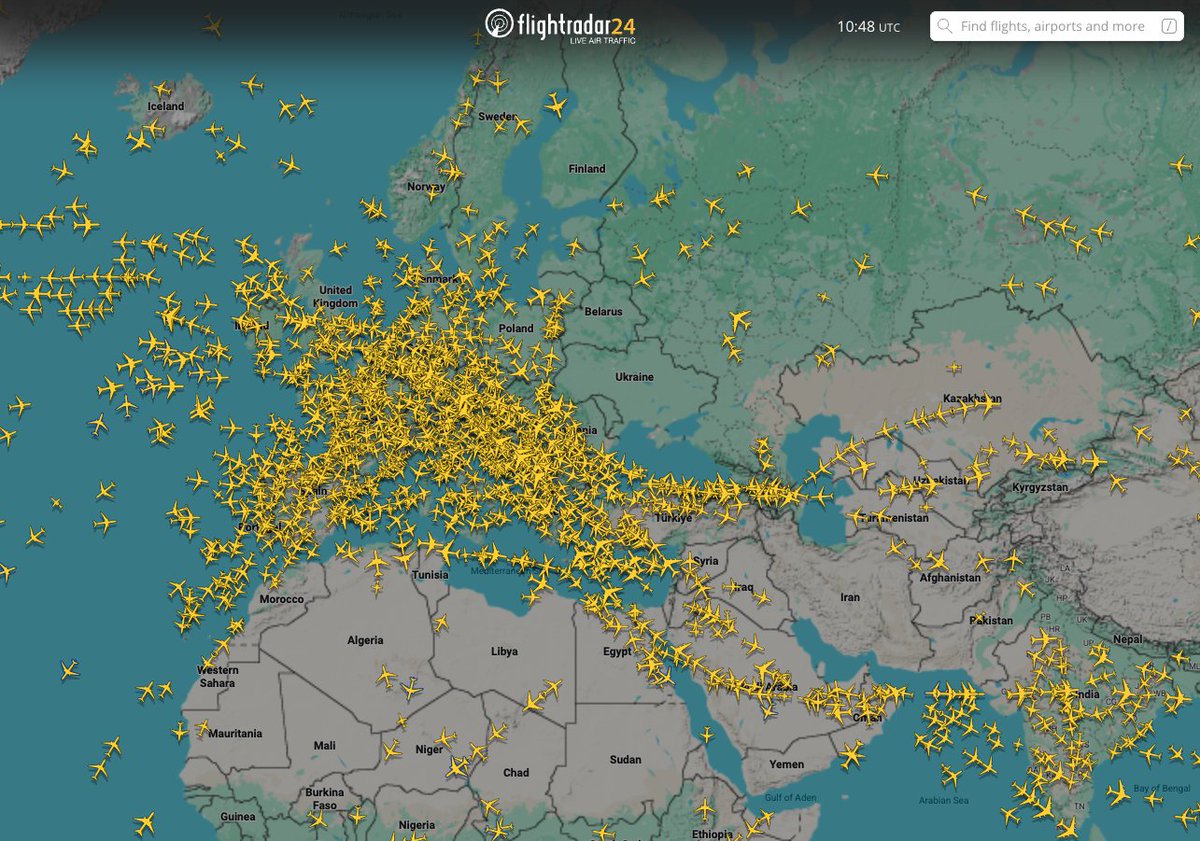Screen dimensions: 1200x841
Task: Select the aircraft just above the Ethiopia label
Action: click(706, 807)
